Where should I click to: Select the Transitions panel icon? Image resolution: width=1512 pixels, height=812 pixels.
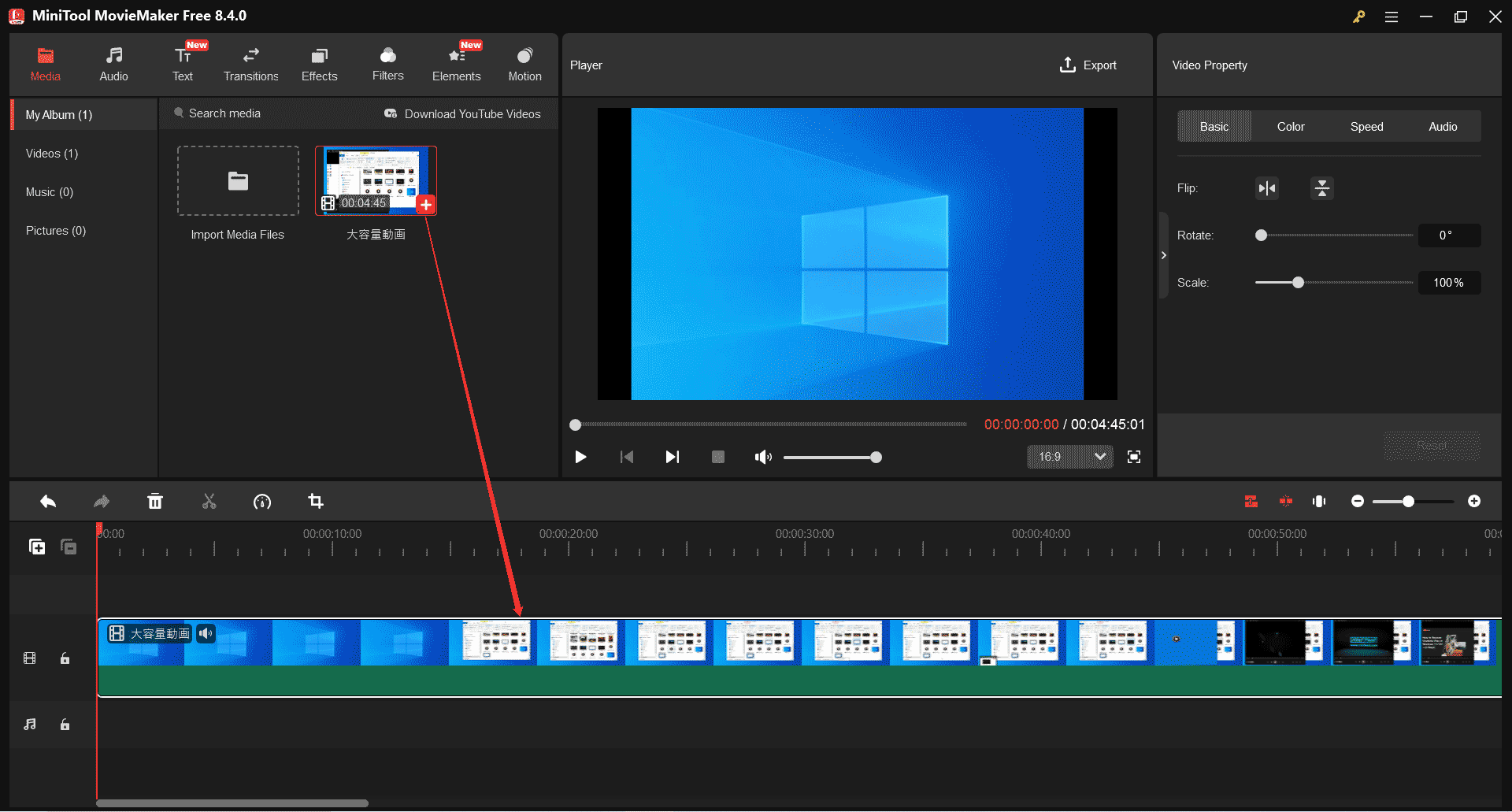[250, 63]
